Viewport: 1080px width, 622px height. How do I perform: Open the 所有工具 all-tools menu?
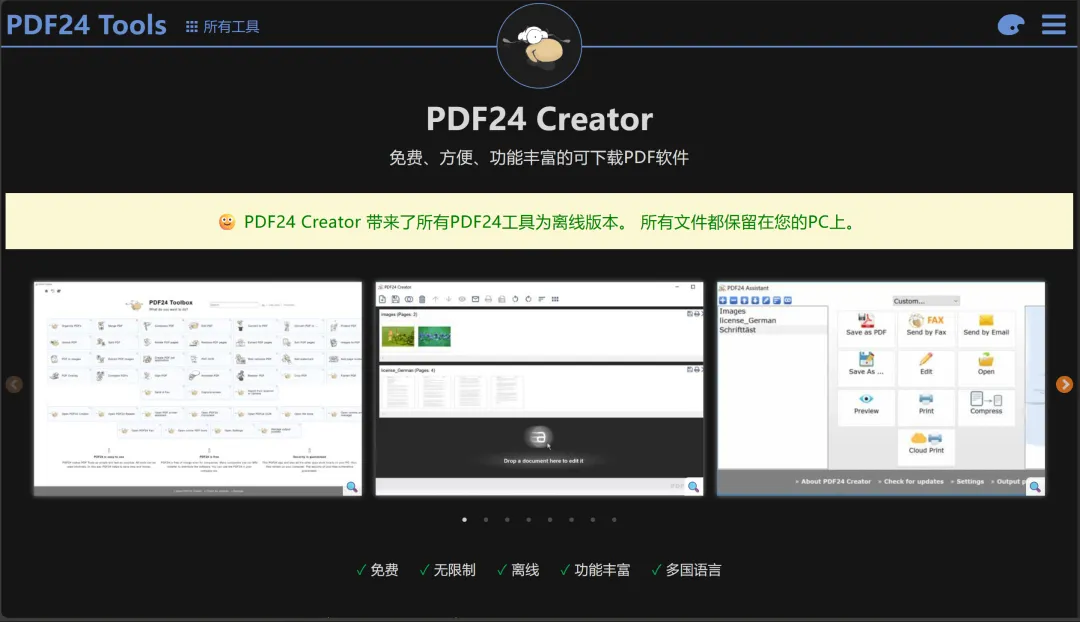click(222, 27)
